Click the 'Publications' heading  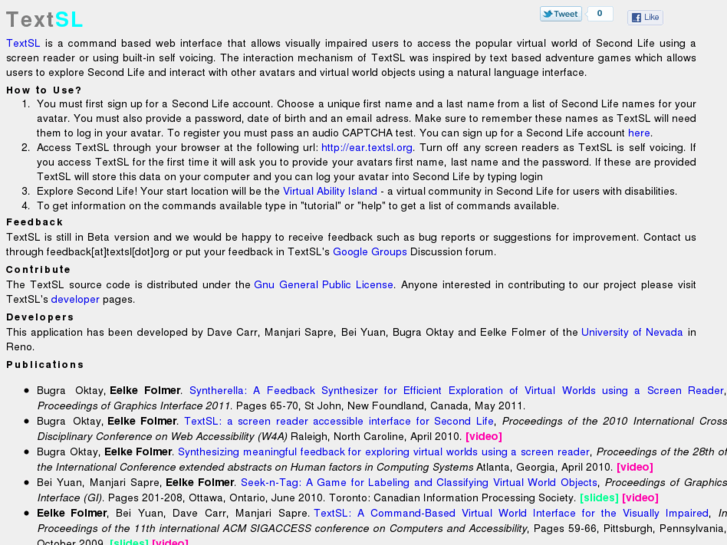[45, 365]
